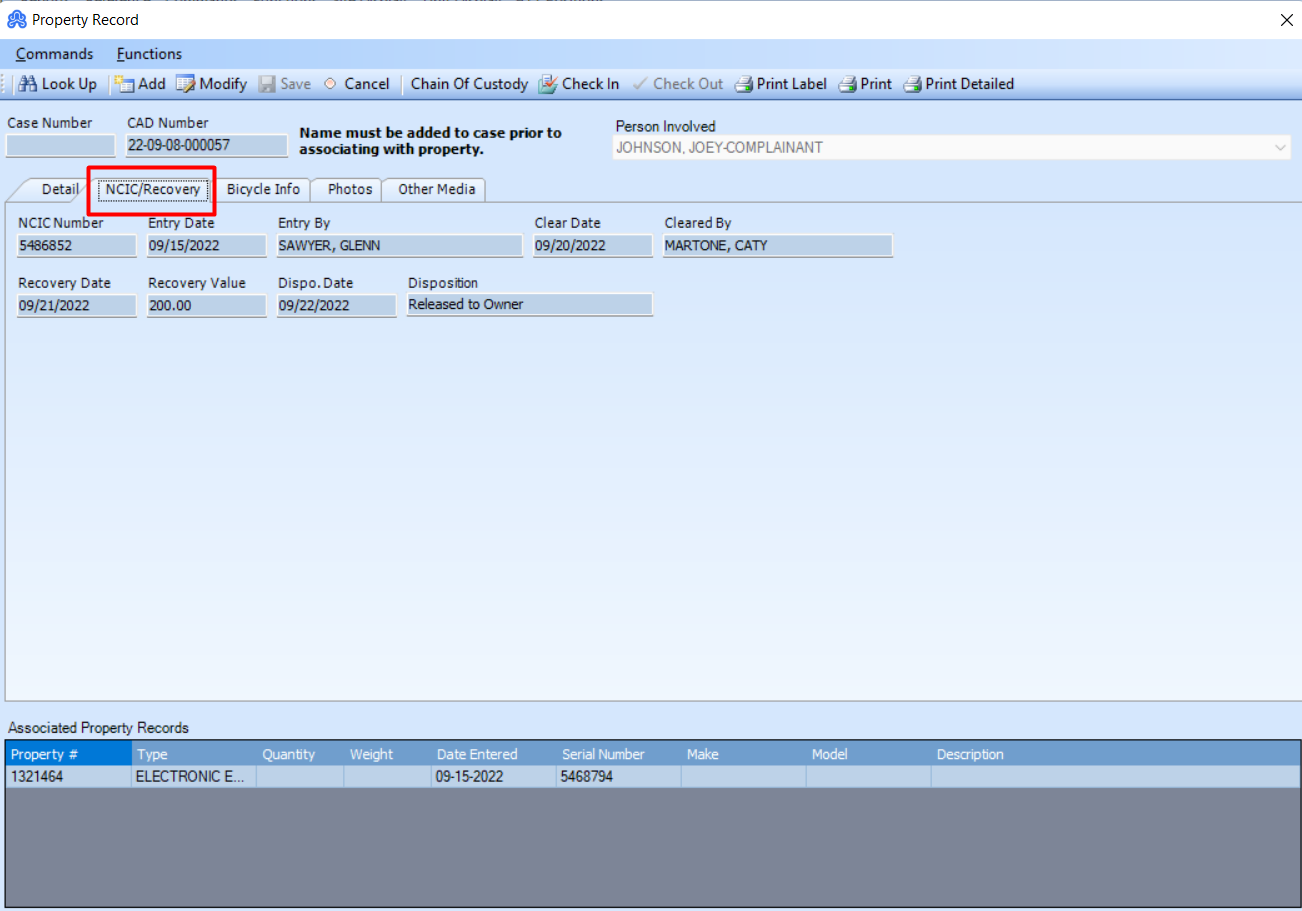Select the Print Label icon
Screen dimensions: 1302x911
point(781,84)
